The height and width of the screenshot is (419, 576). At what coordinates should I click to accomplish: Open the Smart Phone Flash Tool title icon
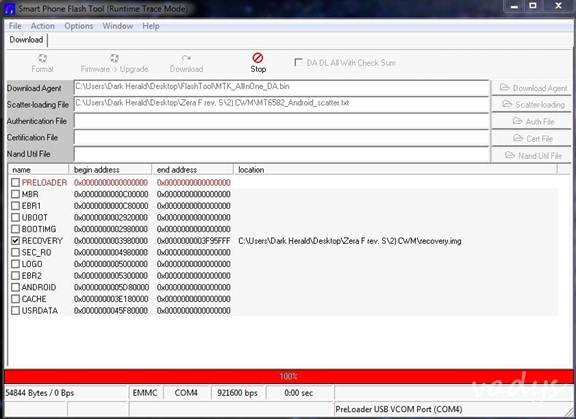pos(10,8)
